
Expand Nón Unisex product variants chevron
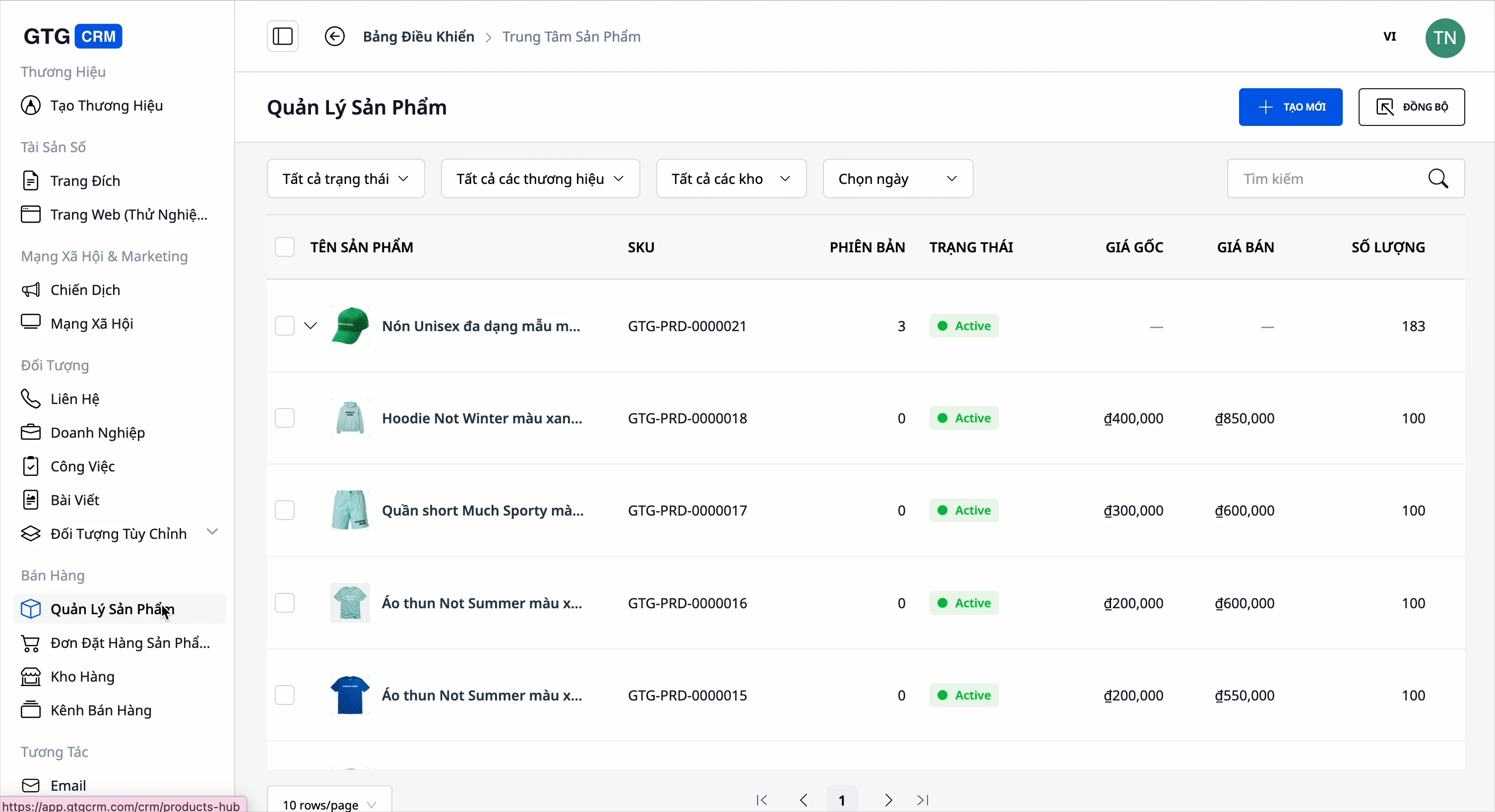(x=311, y=326)
